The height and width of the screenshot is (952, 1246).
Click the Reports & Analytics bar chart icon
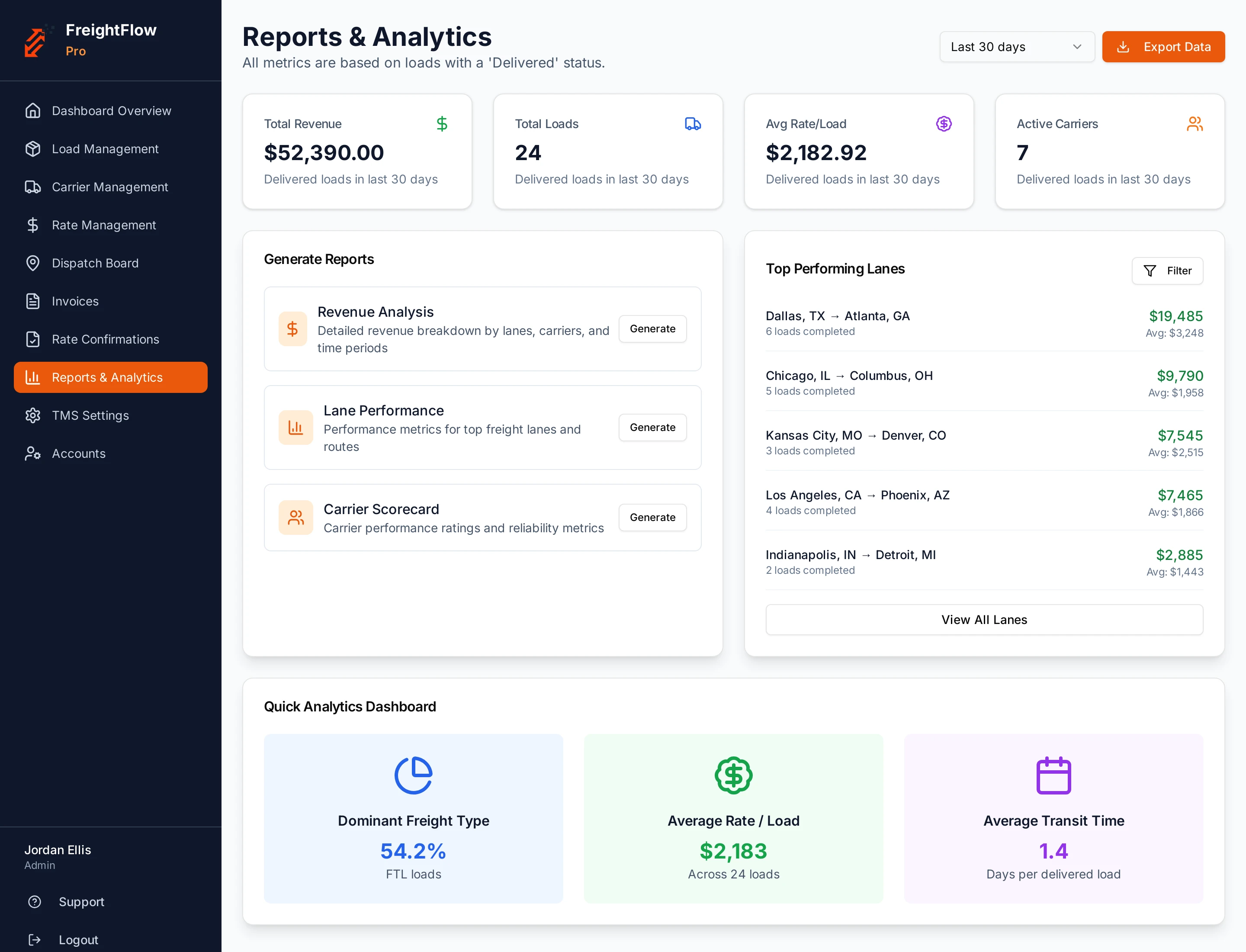pyautogui.click(x=33, y=377)
